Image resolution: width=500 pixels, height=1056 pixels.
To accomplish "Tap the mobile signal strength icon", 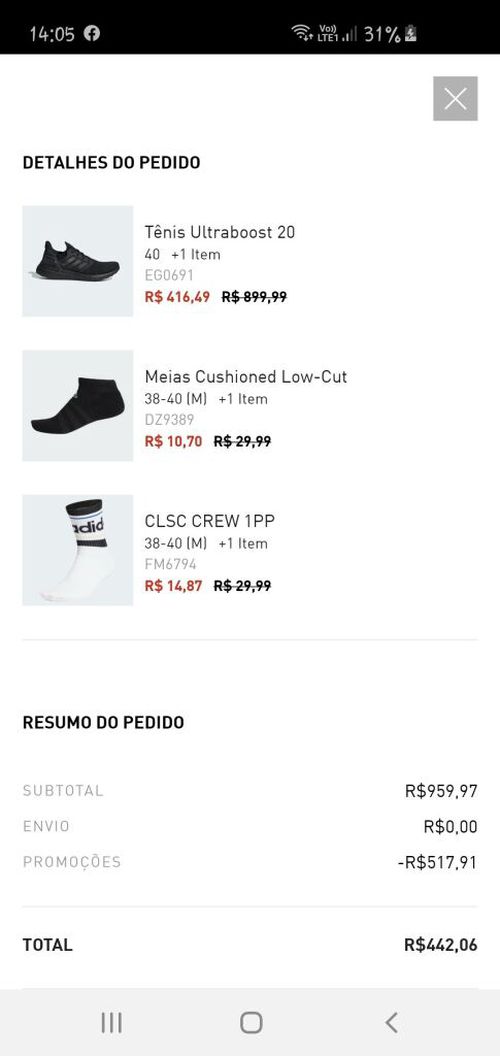I will pos(349,34).
